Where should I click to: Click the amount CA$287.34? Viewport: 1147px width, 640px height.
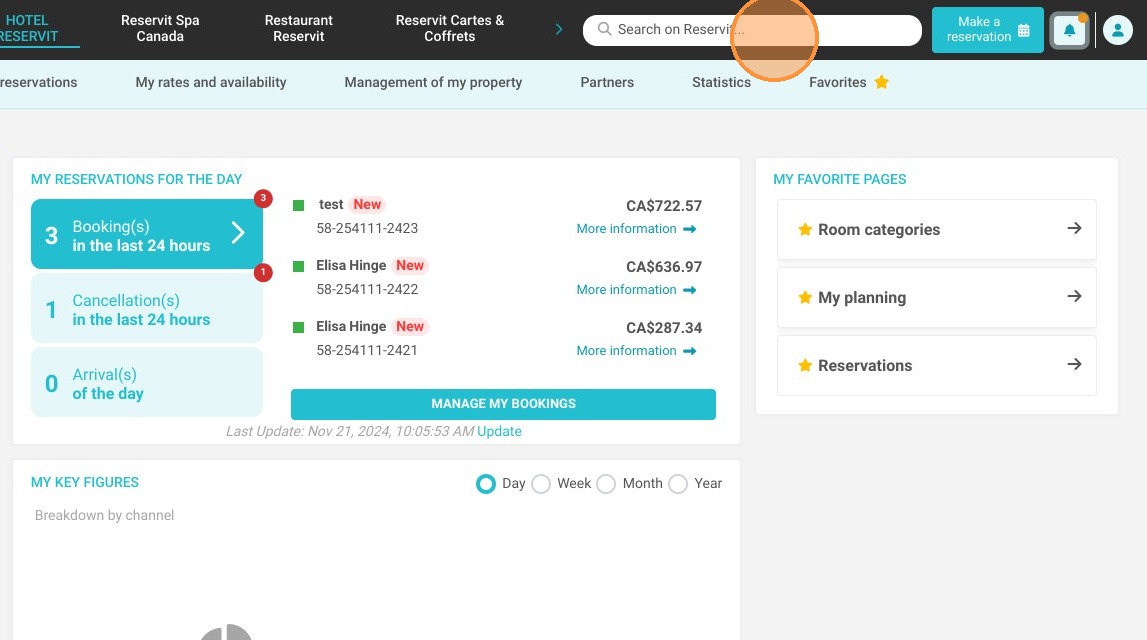[x=663, y=327]
